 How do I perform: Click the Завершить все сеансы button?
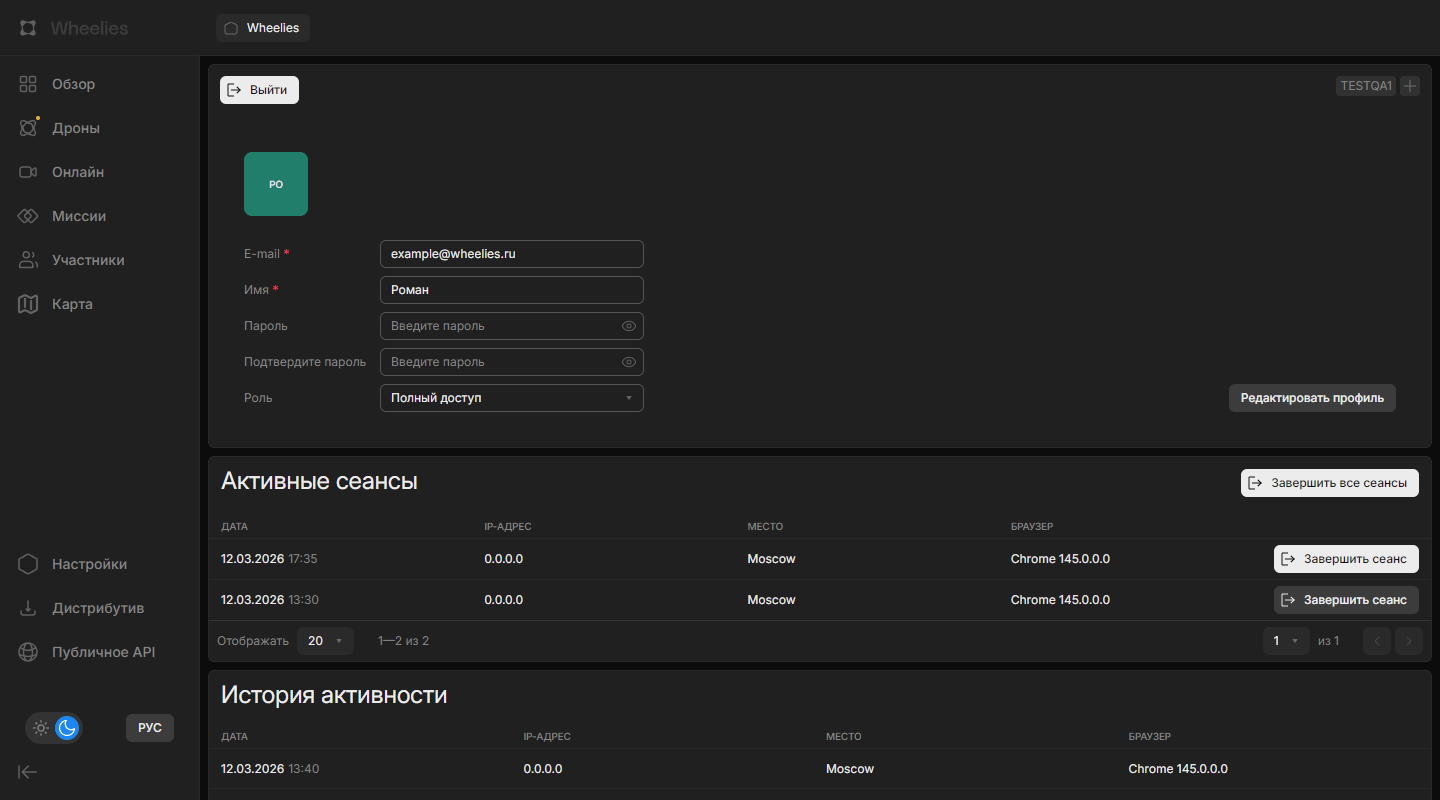[x=1329, y=483]
